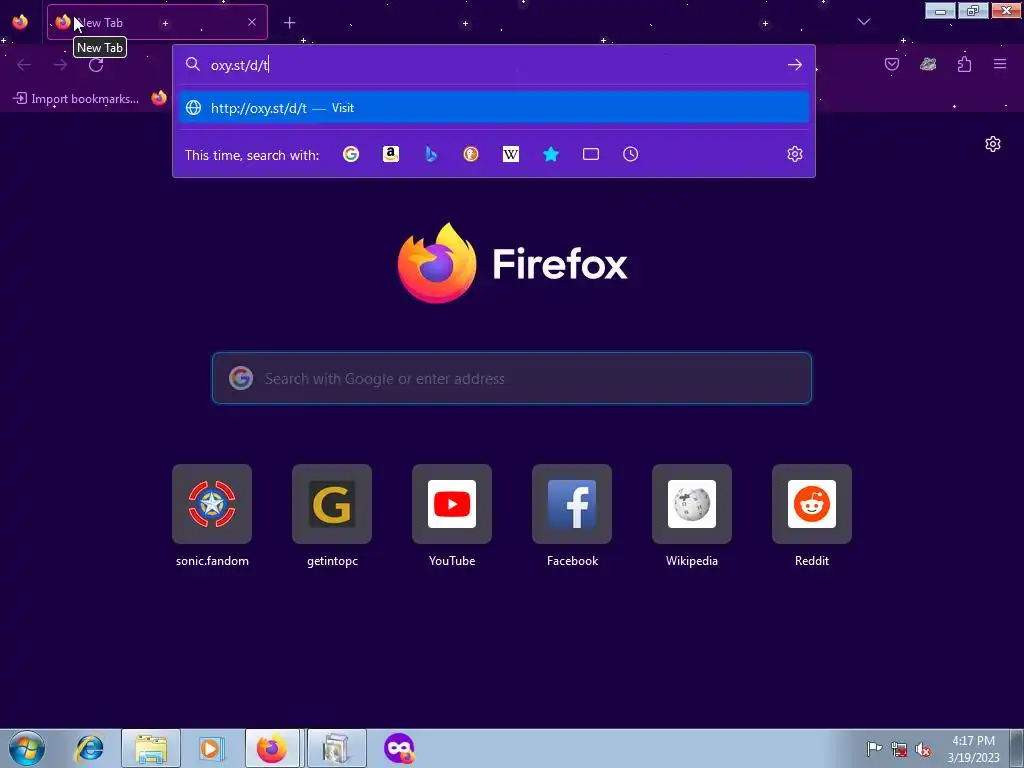
Task: Open the Firefox bookmark next to Import bookmarks
Action: [x=159, y=99]
